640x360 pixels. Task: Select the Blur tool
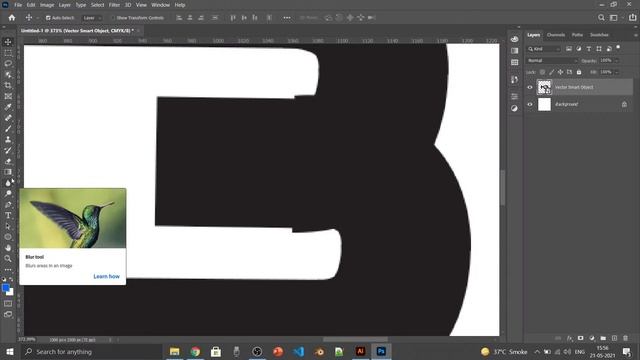[8, 183]
